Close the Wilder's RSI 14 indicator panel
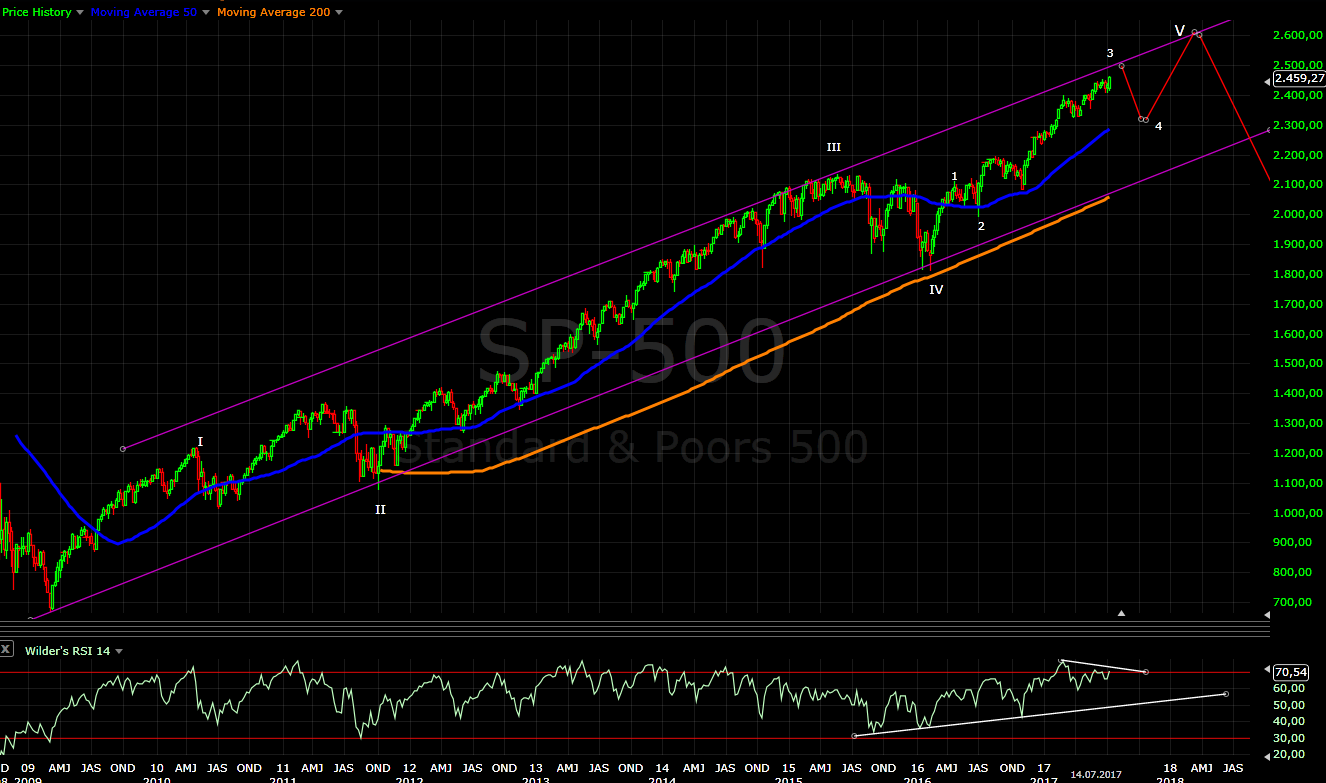Image resolution: width=1326 pixels, height=783 pixels. coord(7,650)
